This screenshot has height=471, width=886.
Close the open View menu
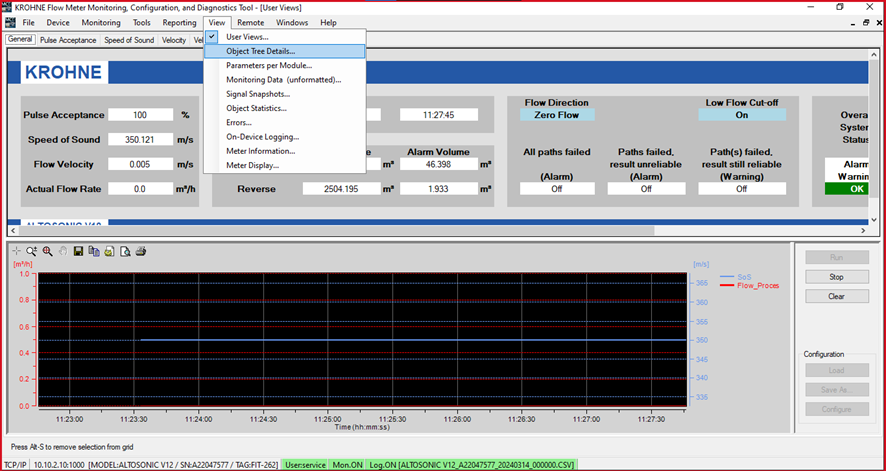217,23
